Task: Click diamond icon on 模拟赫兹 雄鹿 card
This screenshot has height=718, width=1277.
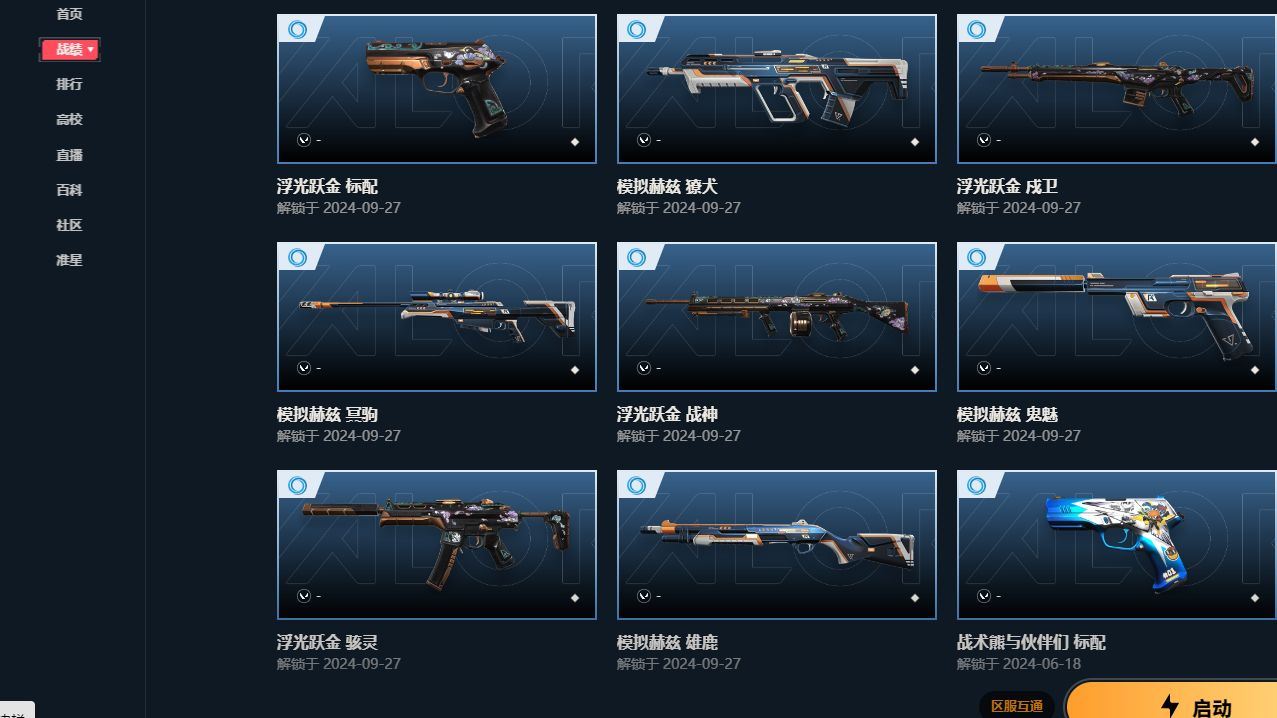Action: pos(915,598)
